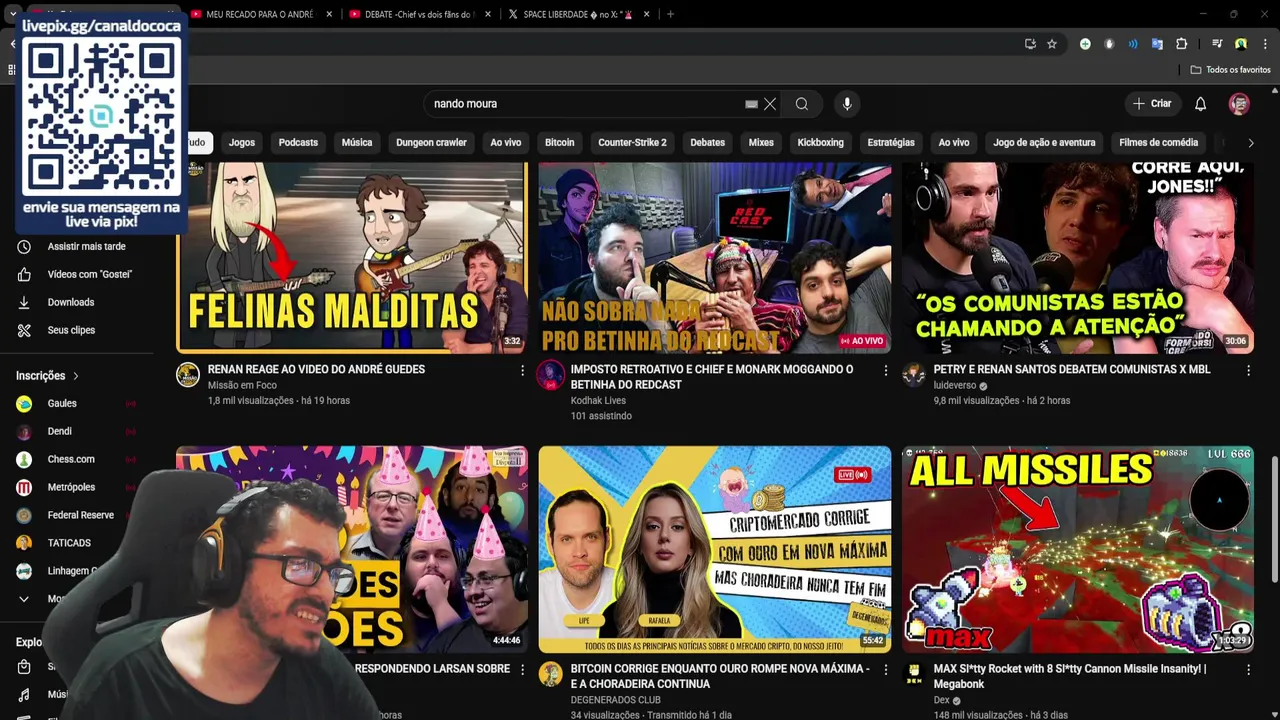
Task: Select the Dungeon crawler filter chip
Action: tap(431, 143)
